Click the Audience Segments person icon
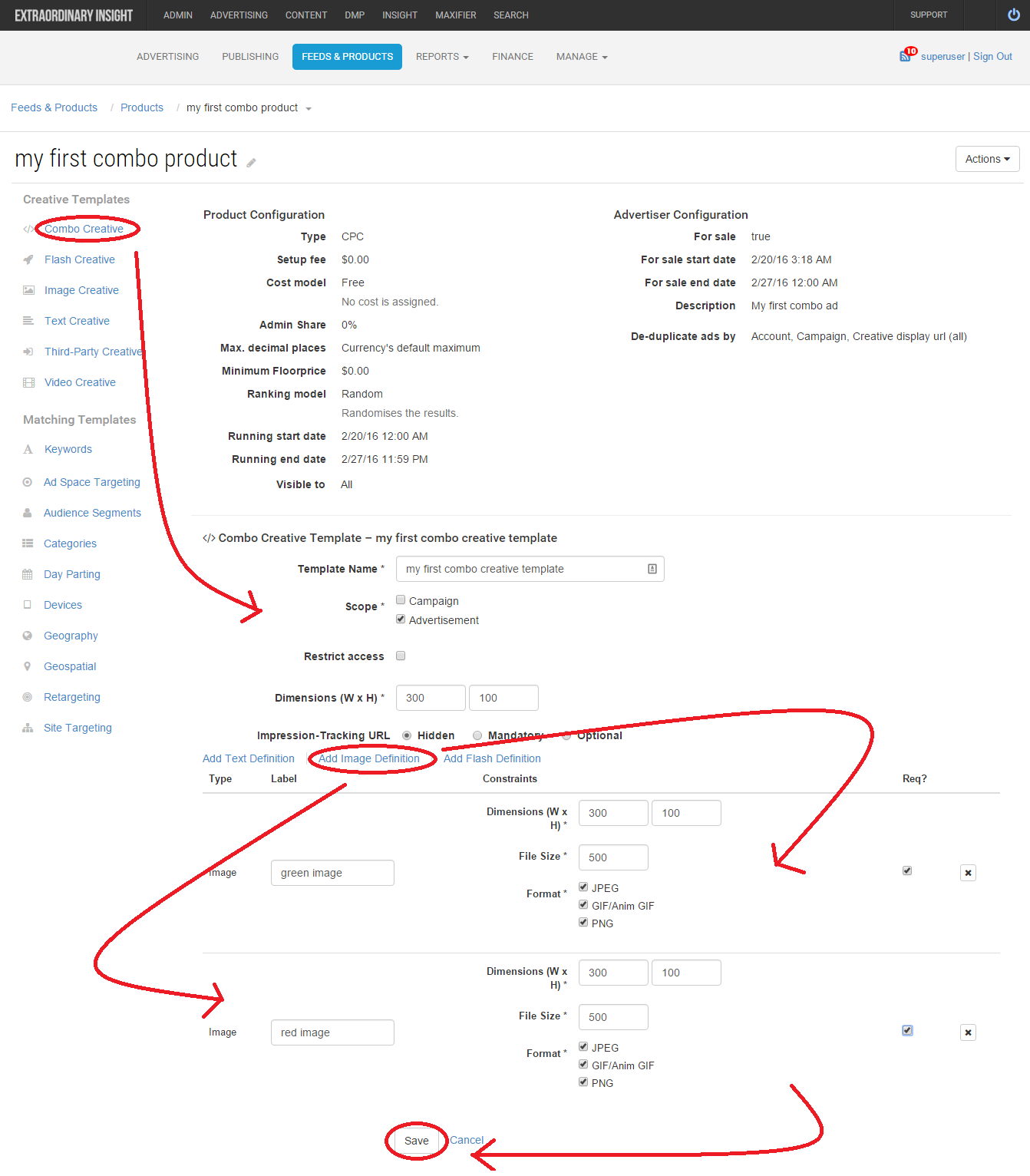 coord(28,513)
